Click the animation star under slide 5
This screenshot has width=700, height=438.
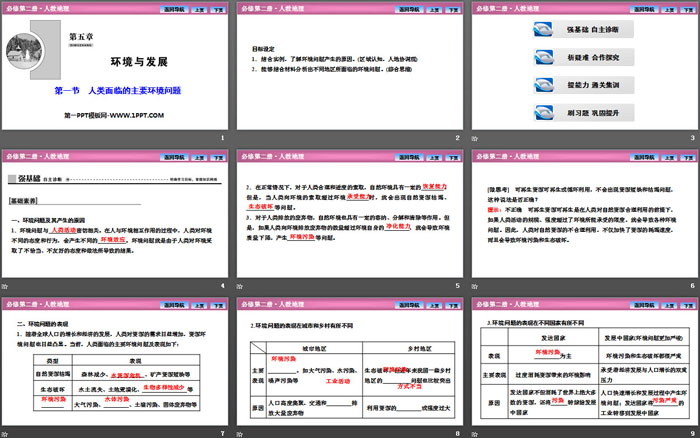tap(240, 286)
